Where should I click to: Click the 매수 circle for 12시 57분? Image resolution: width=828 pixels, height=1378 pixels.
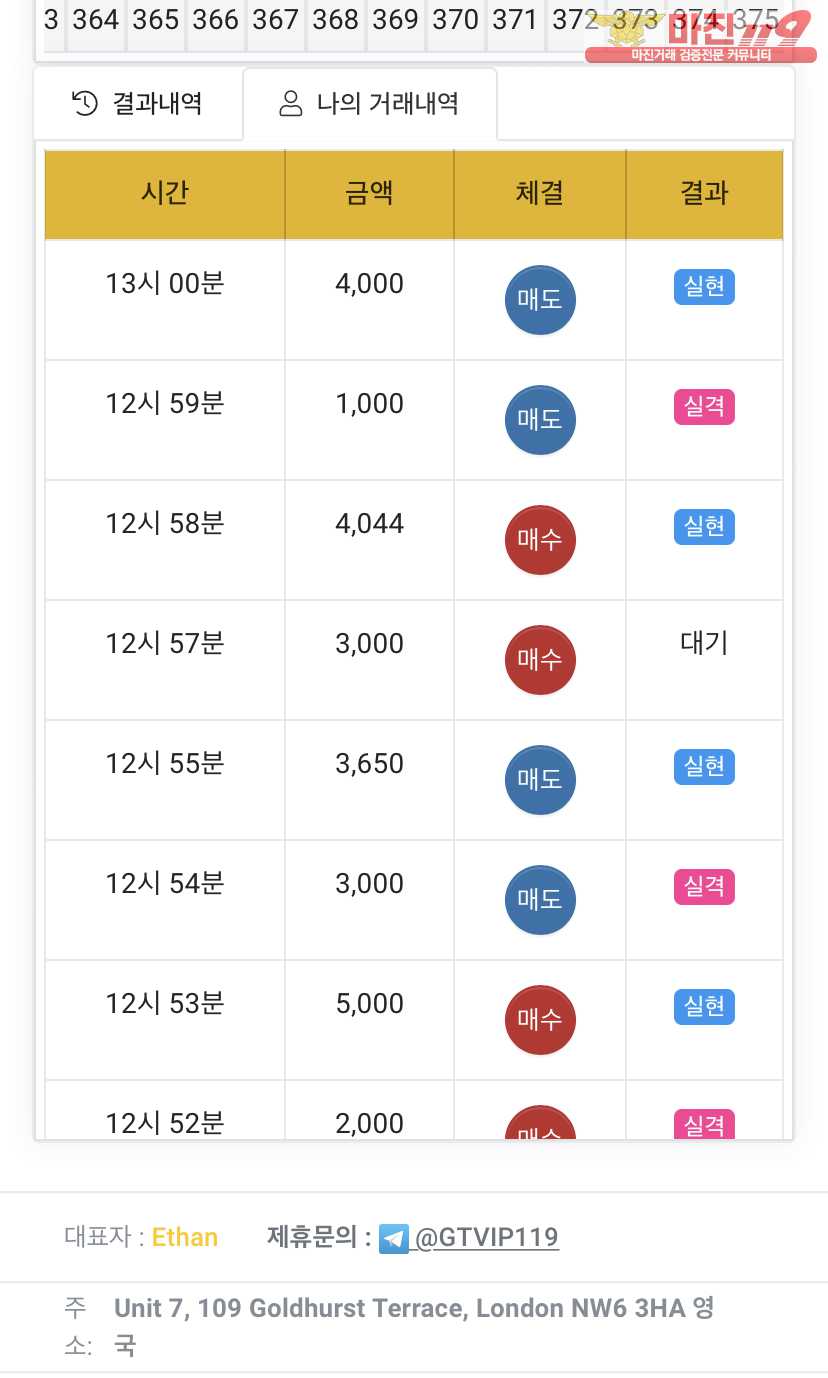point(540,659)
